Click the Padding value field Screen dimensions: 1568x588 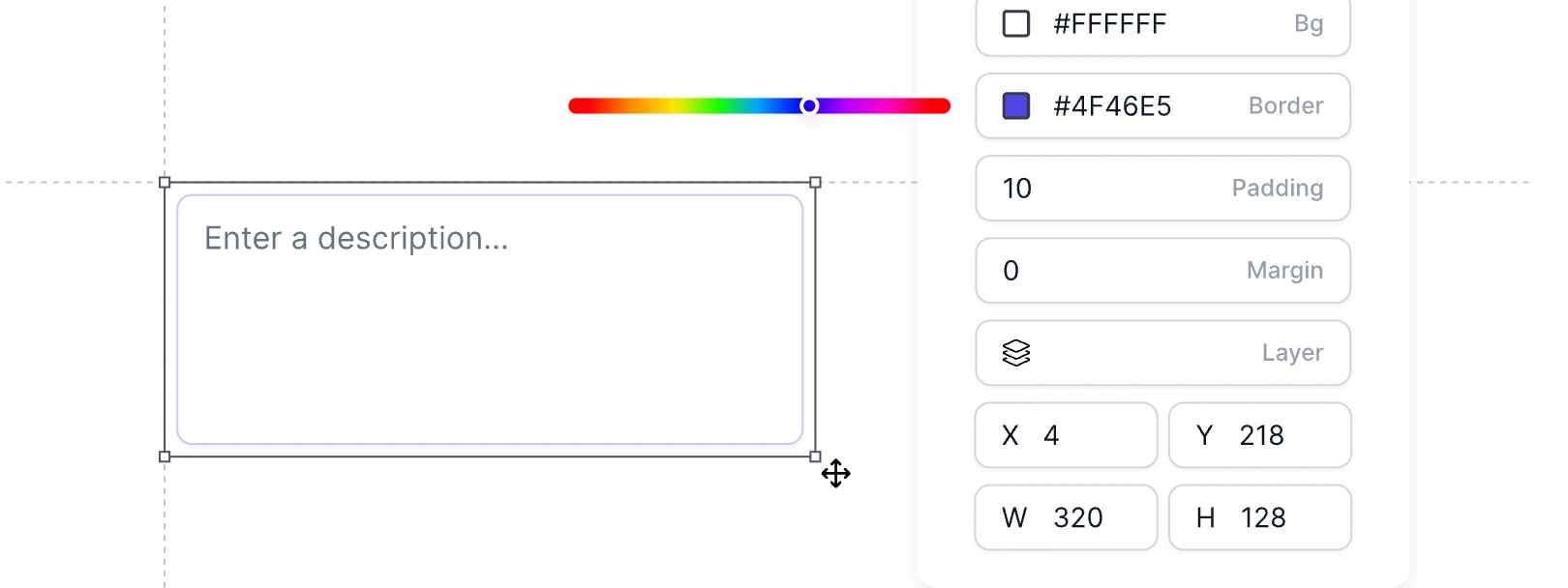pyautogui.click(x=1162, y=188)
